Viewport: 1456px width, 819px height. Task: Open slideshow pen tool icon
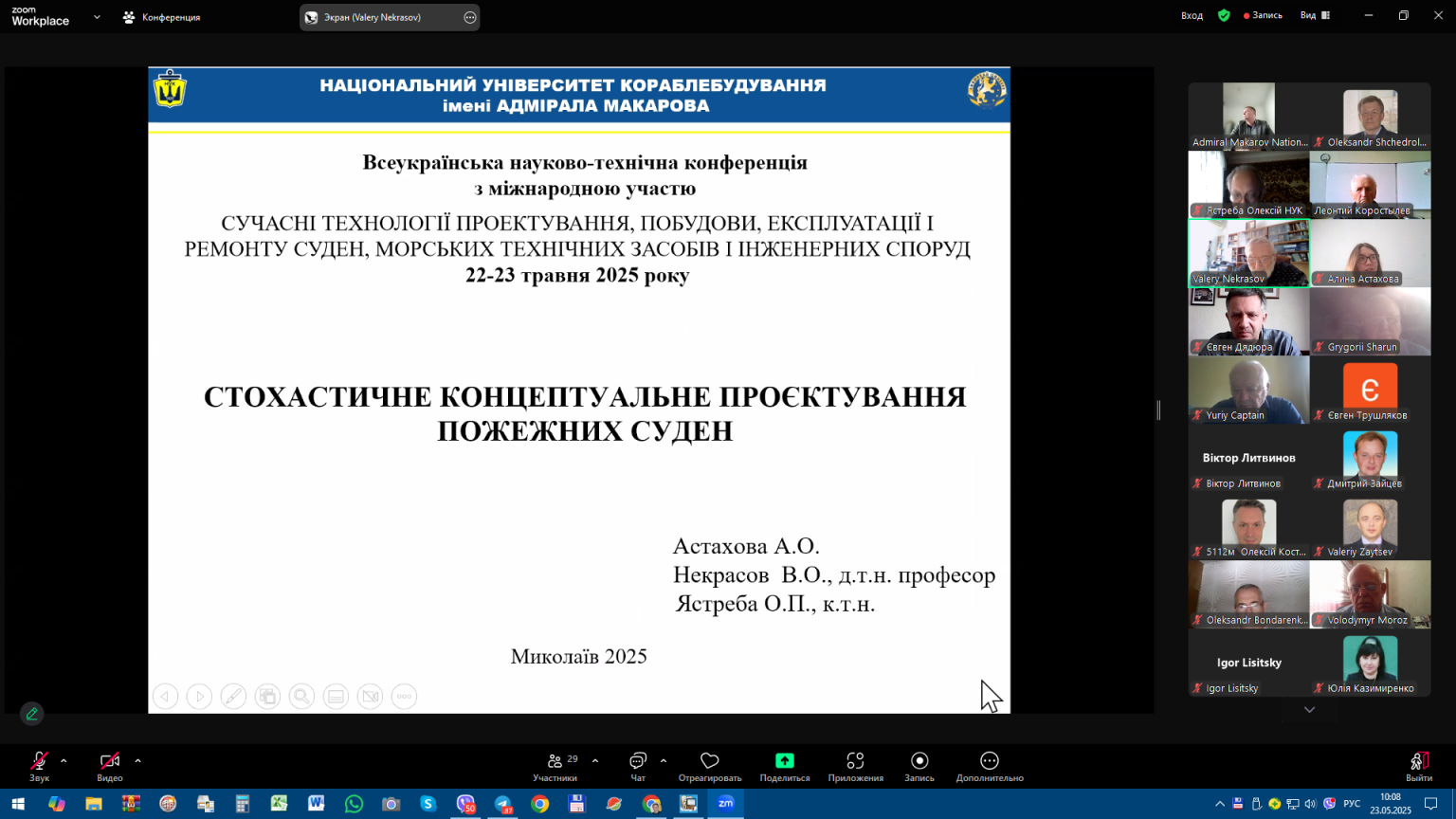tap(233, 697)
